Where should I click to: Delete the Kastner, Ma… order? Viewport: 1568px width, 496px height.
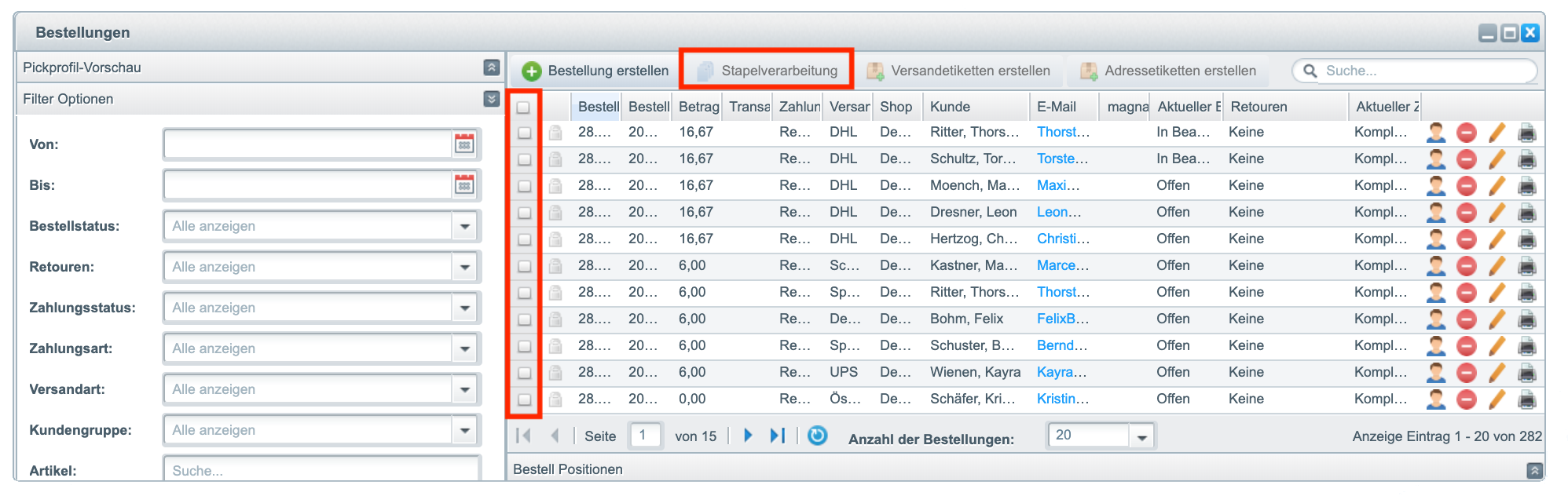(x=1466, y=266)
